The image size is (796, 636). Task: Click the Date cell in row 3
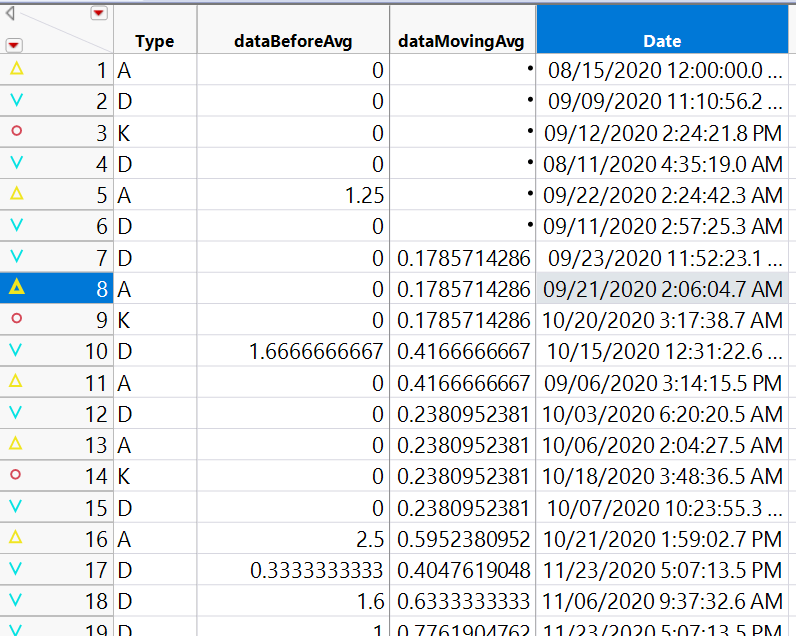(662, 133)
